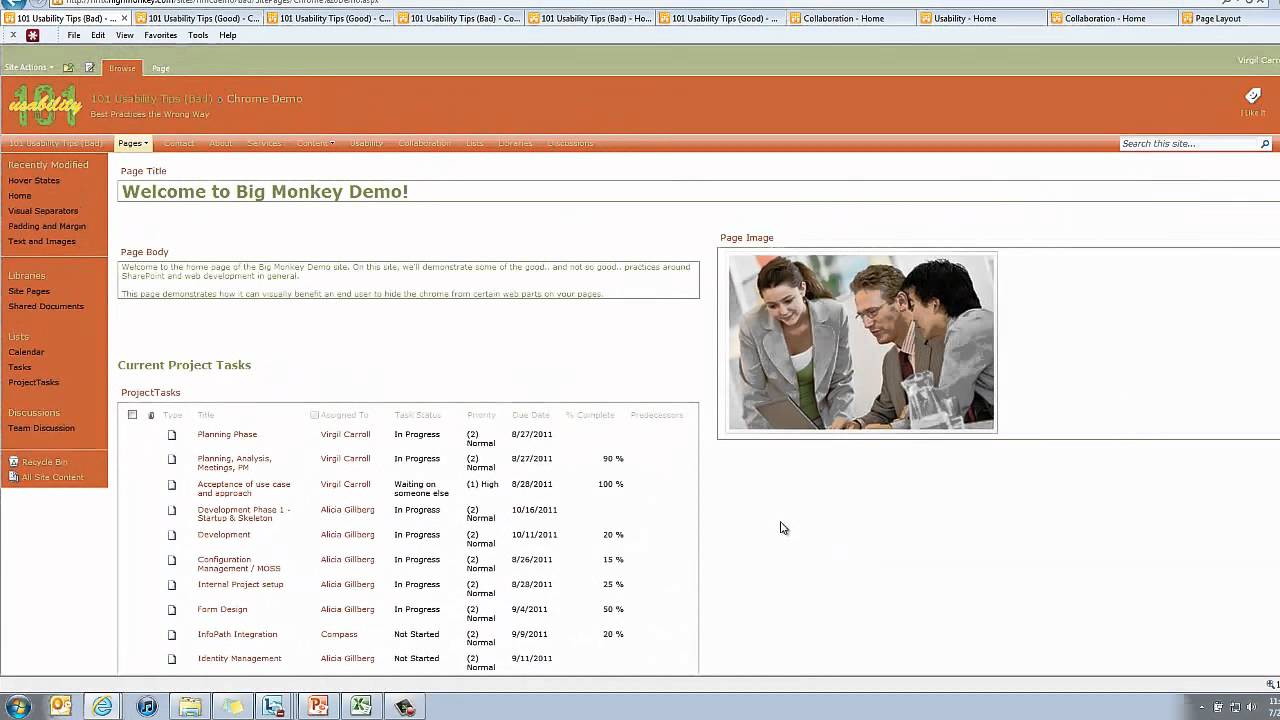Open the Calendar sidebar link

26,352
